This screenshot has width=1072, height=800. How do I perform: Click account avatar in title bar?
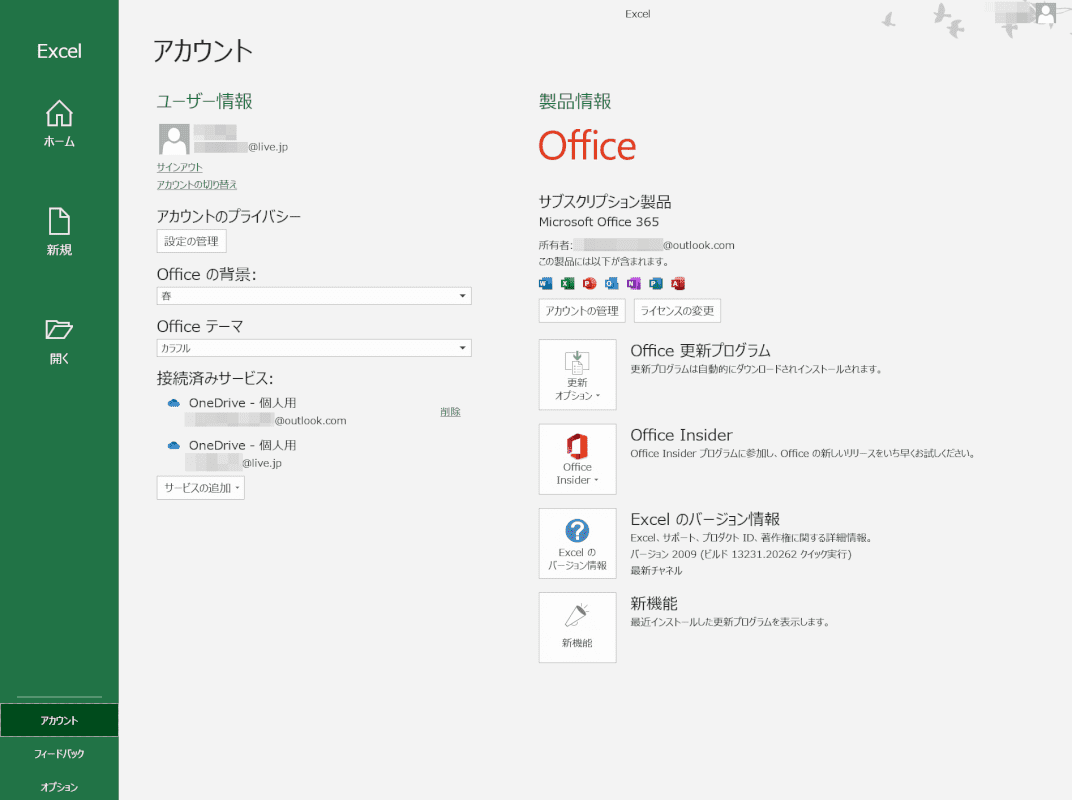[x=1045, y=13]
